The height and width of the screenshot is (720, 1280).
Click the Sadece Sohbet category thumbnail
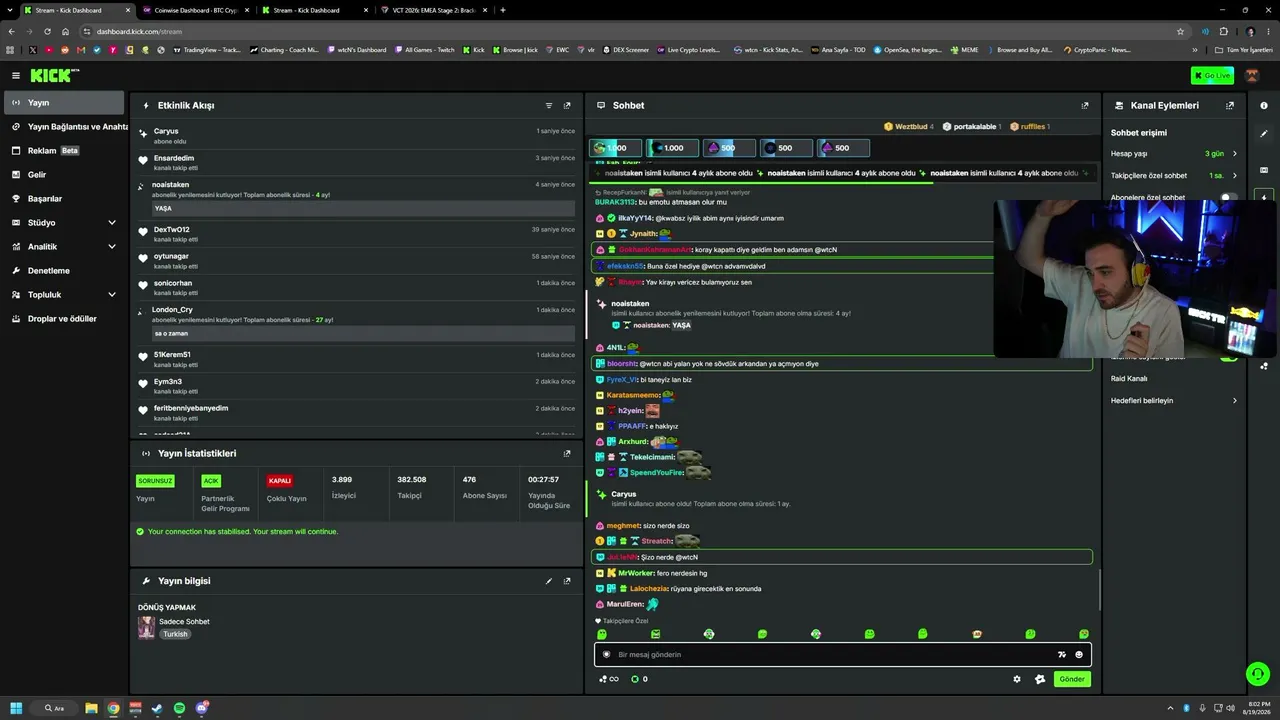coord(146,627)
